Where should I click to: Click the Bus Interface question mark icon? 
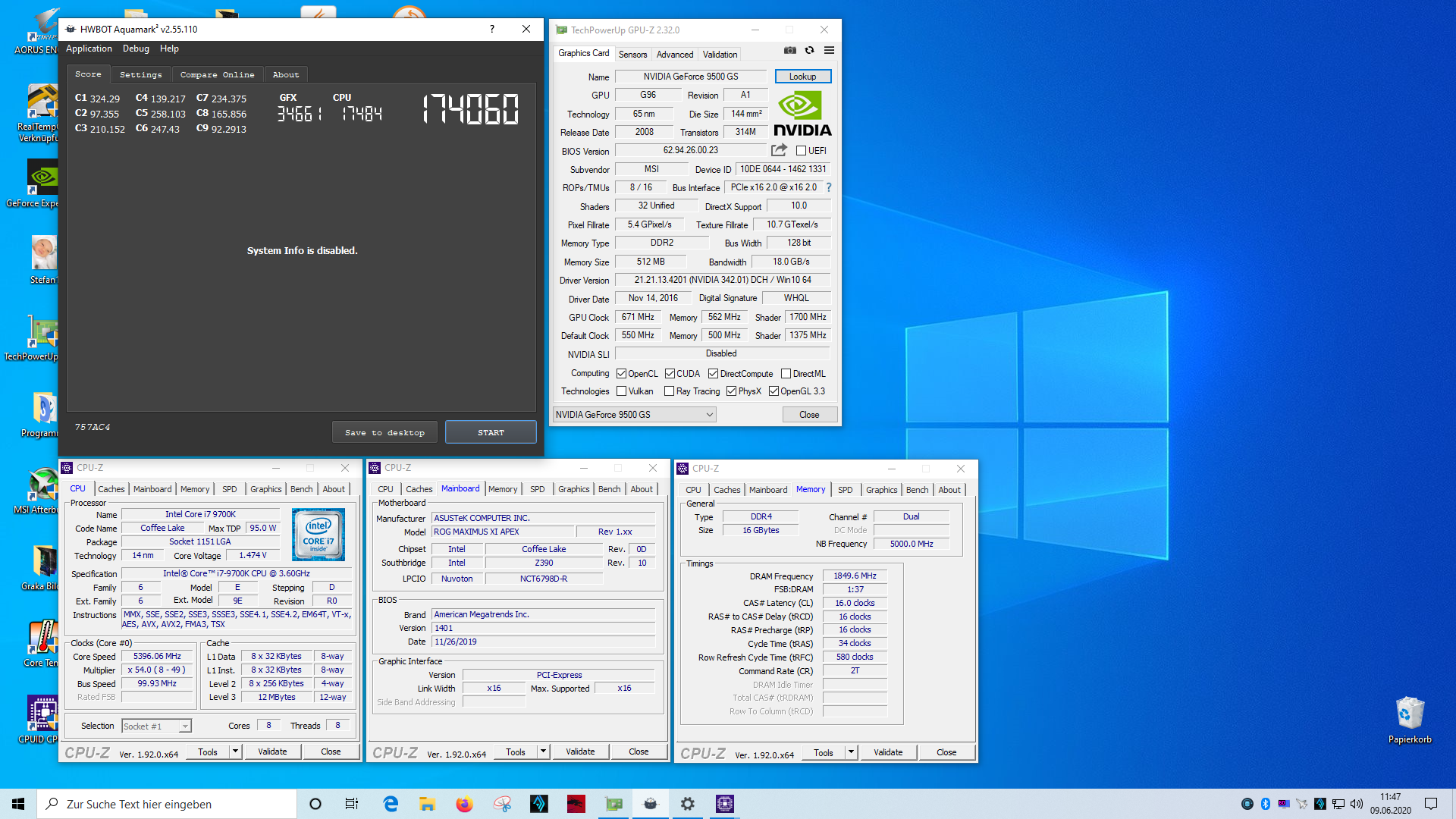click(828, 187)
